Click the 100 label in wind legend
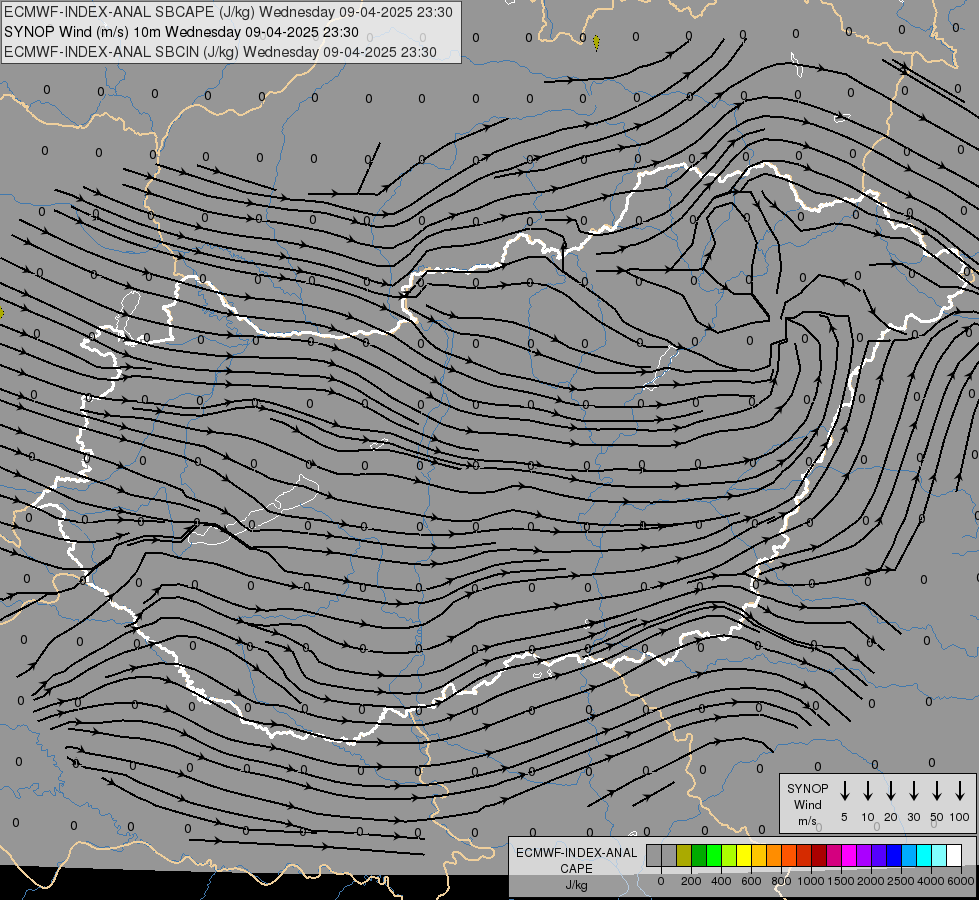Image resolution: width=979 pixels, height=900 pixels. [960, 817]
